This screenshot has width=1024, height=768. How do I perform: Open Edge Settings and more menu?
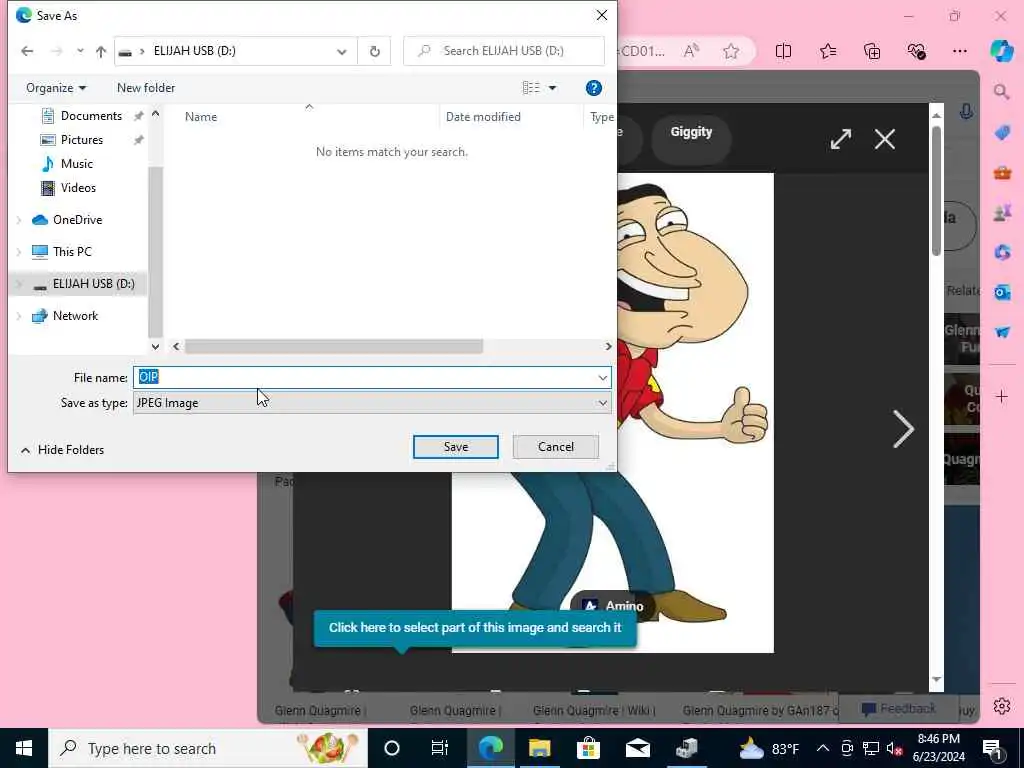click(x=959, y=51)
